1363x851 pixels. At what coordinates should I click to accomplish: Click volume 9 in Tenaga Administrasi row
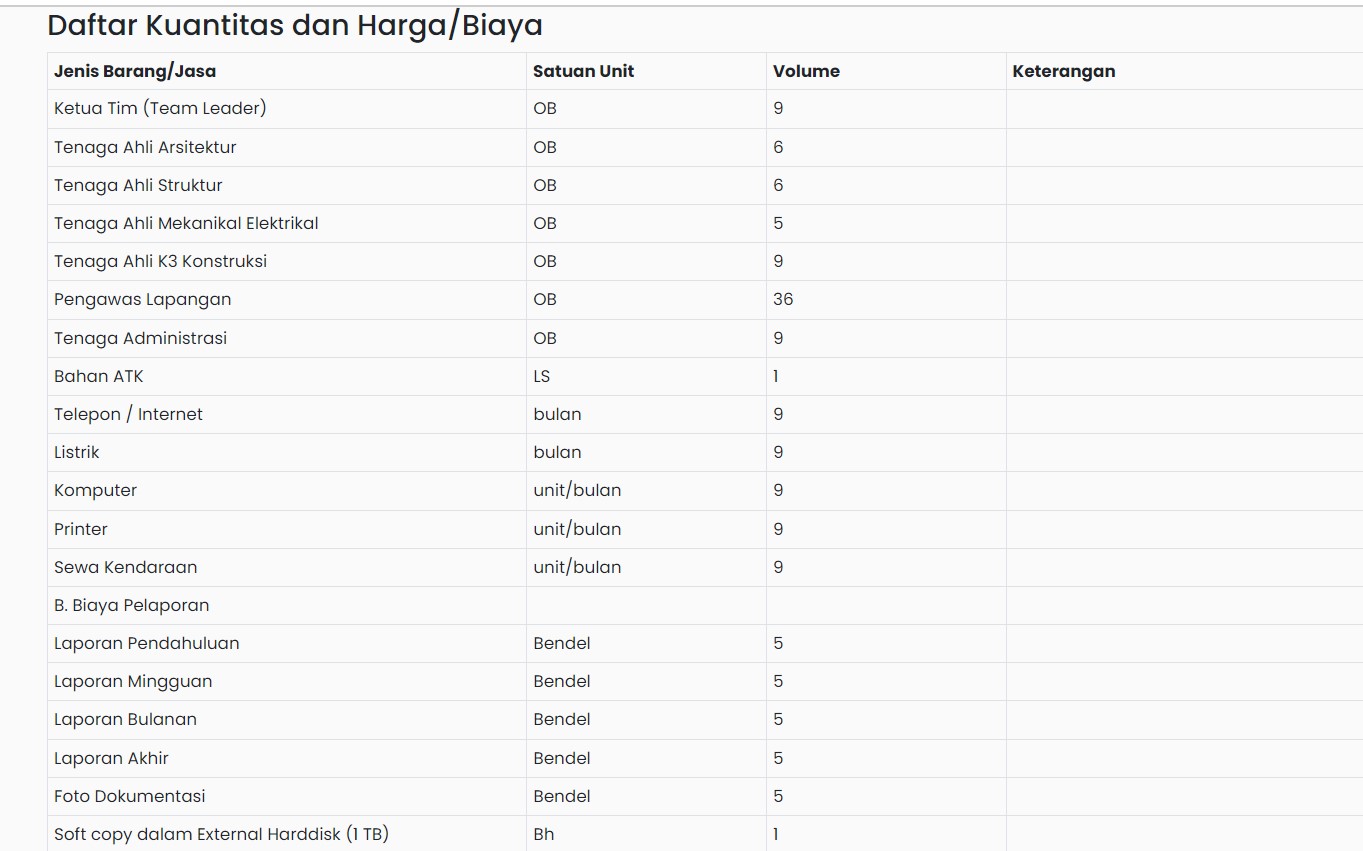778,338
